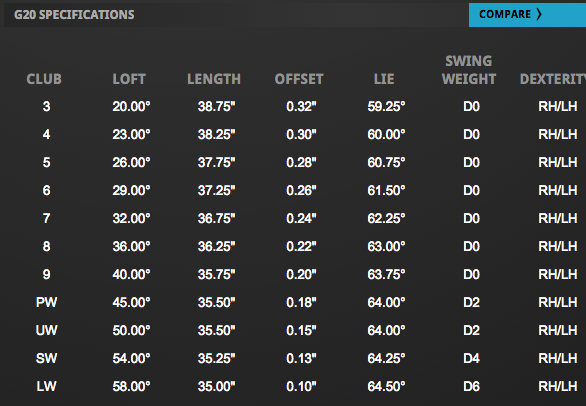Select the SW club label
This screenshot has width=586, height=406.
(x=46, y=358)
